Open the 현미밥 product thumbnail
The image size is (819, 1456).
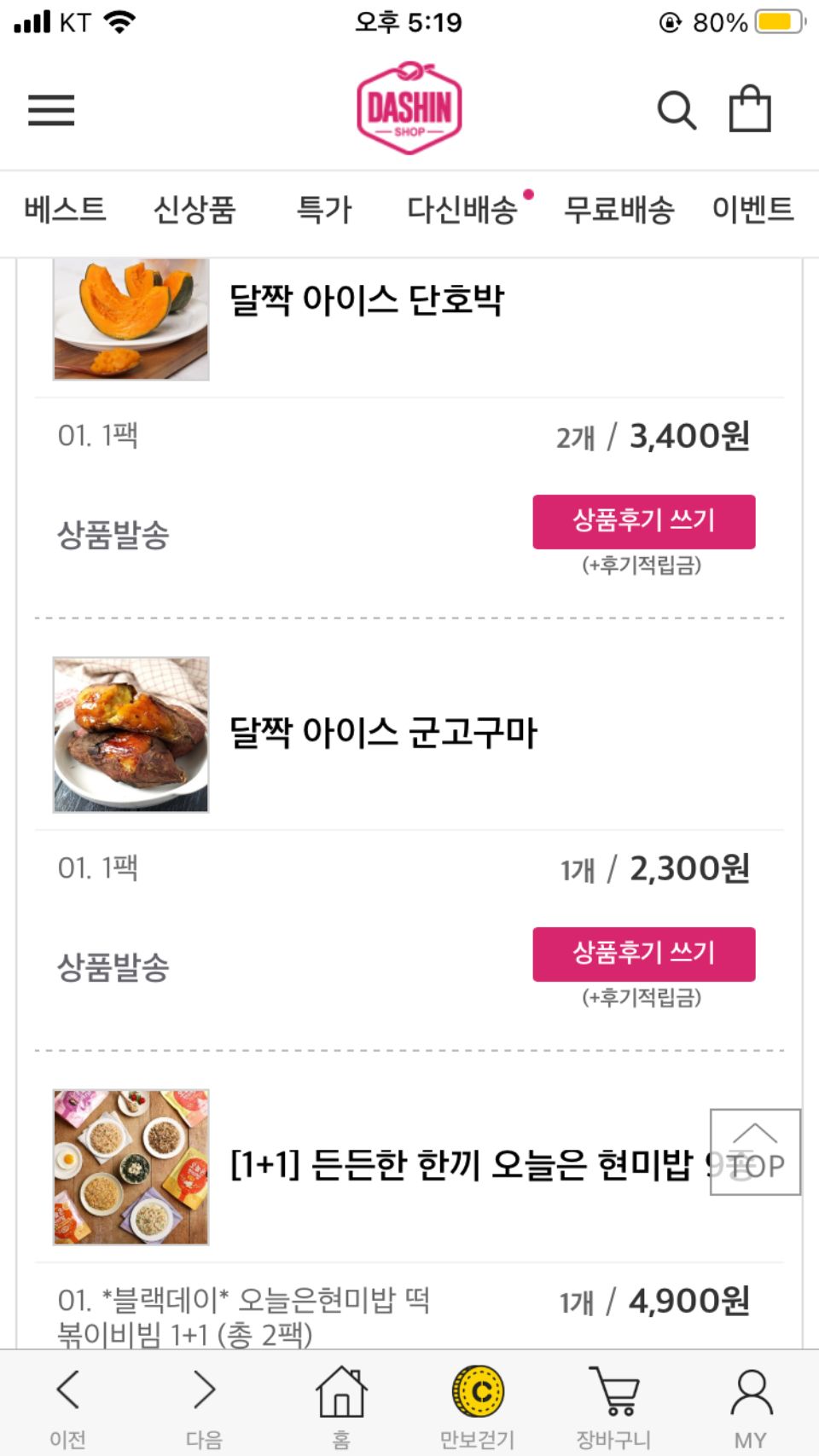pos(131,1167)
